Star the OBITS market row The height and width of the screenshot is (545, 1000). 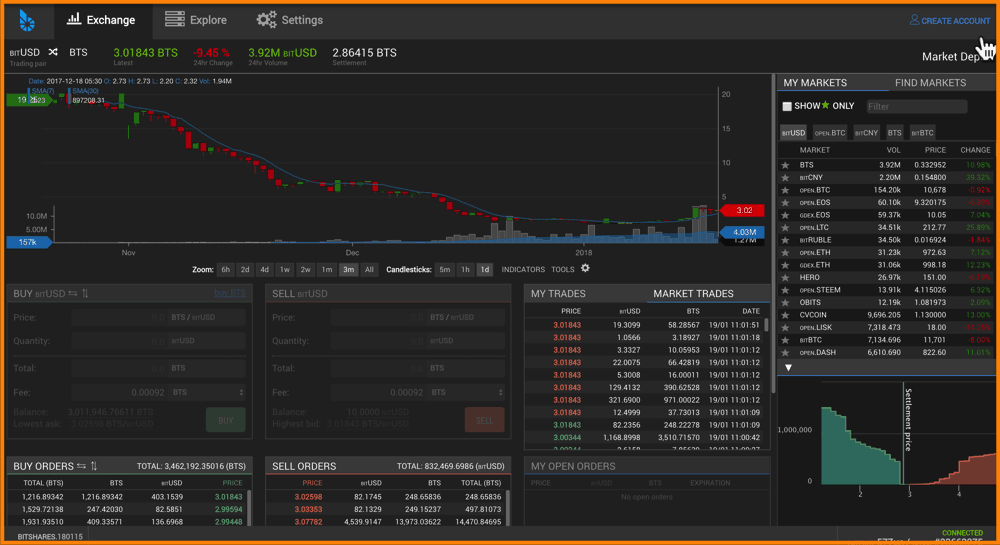click(786, 303)
